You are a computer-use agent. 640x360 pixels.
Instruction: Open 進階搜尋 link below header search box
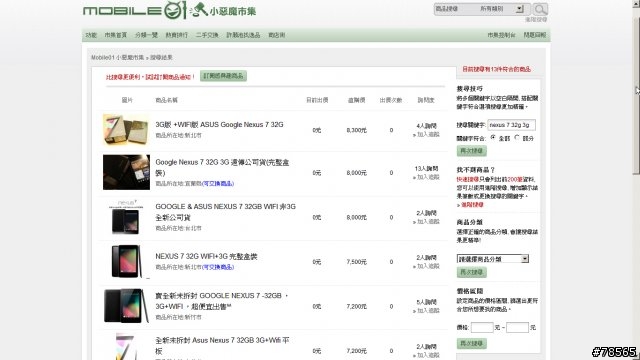[536, 20]
